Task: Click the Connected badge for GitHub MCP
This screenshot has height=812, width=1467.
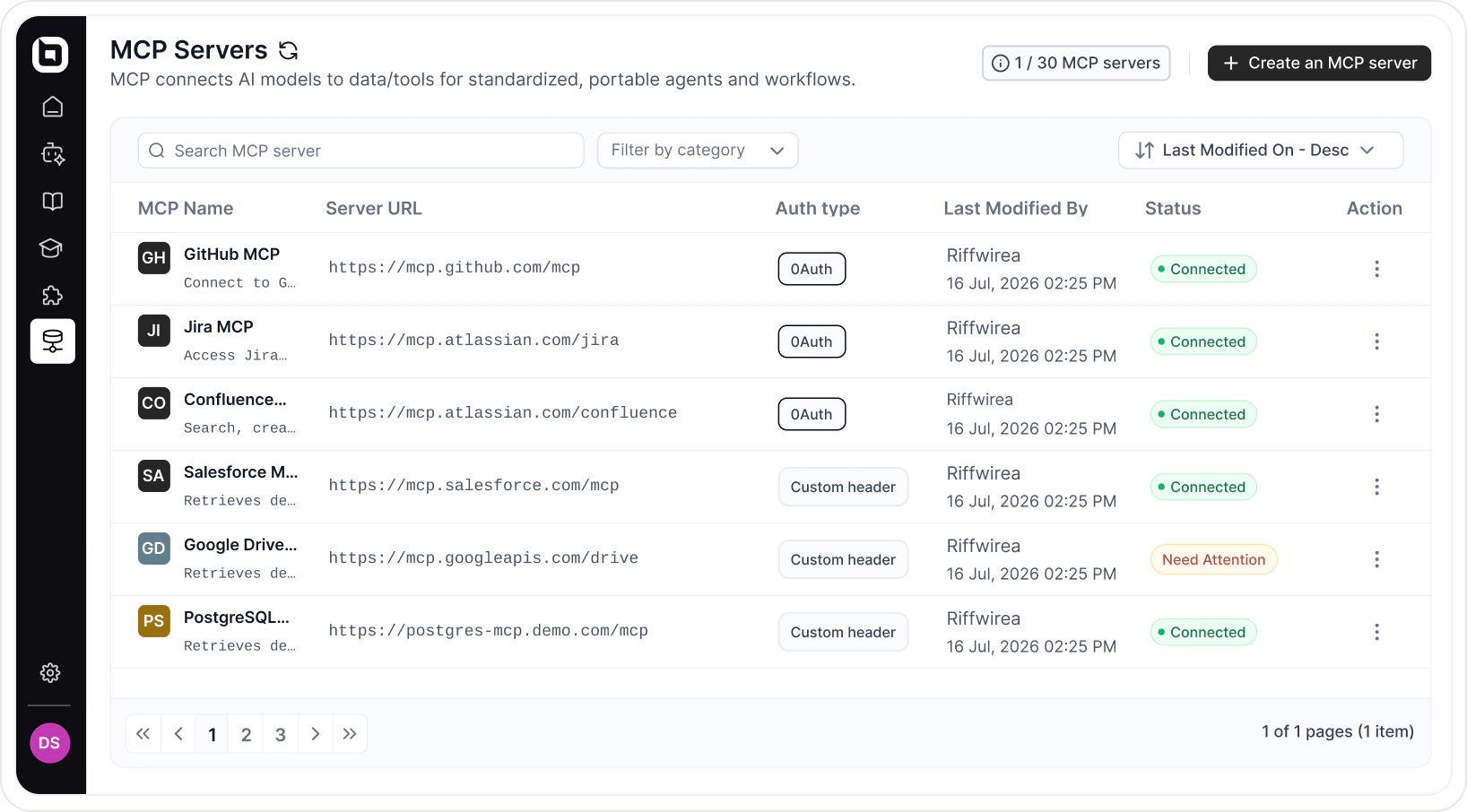Action: (1203, 269)
